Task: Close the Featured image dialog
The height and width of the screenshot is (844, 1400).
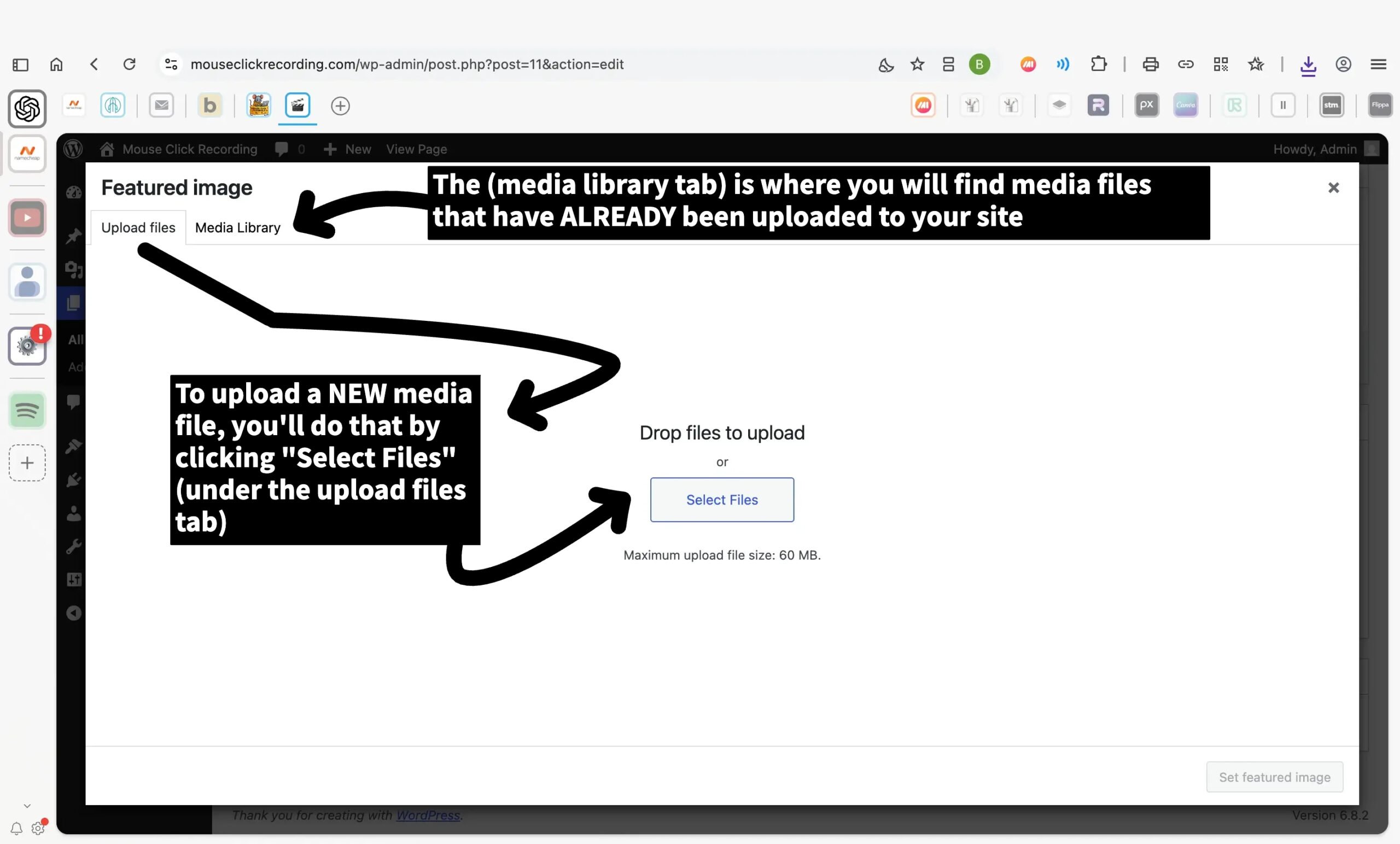Action: tap(1333, 187)
